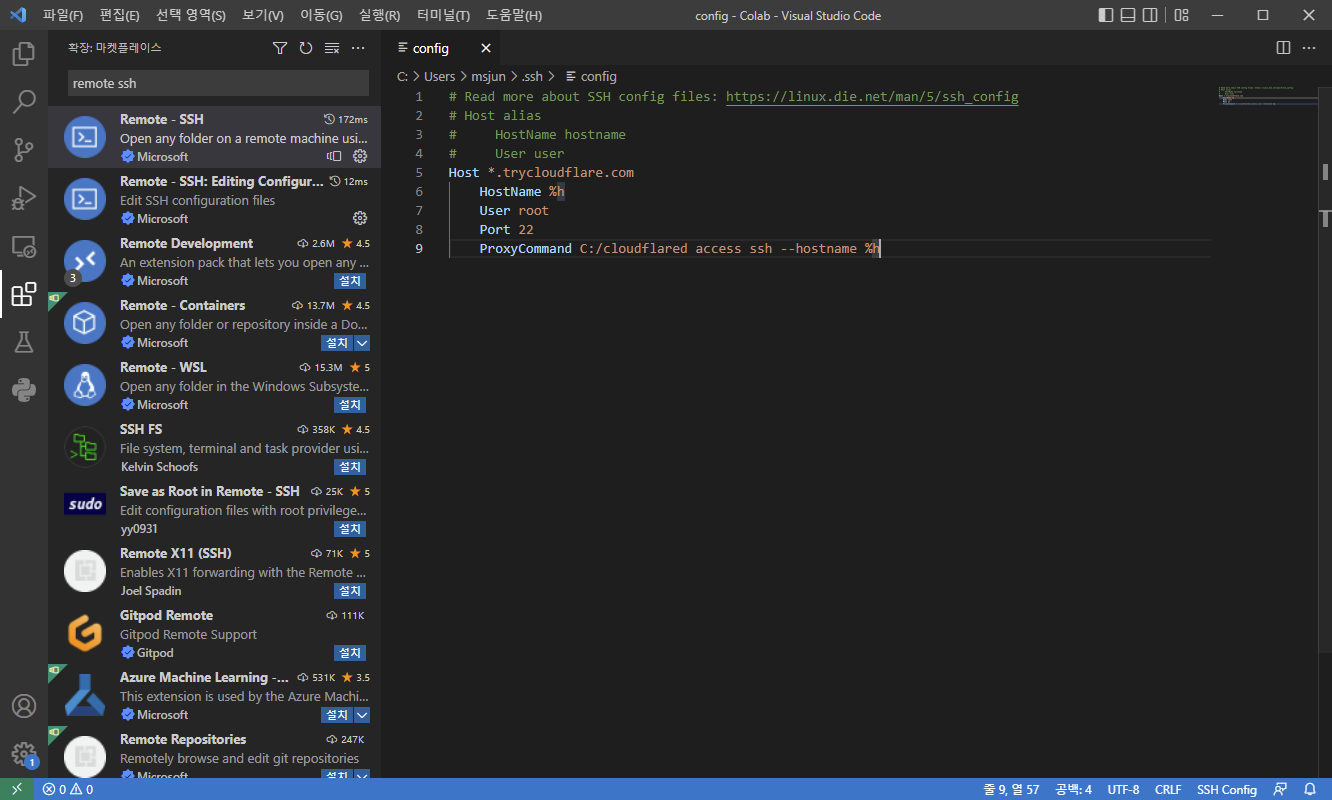Clear extensions search results icon

point(332,48)
